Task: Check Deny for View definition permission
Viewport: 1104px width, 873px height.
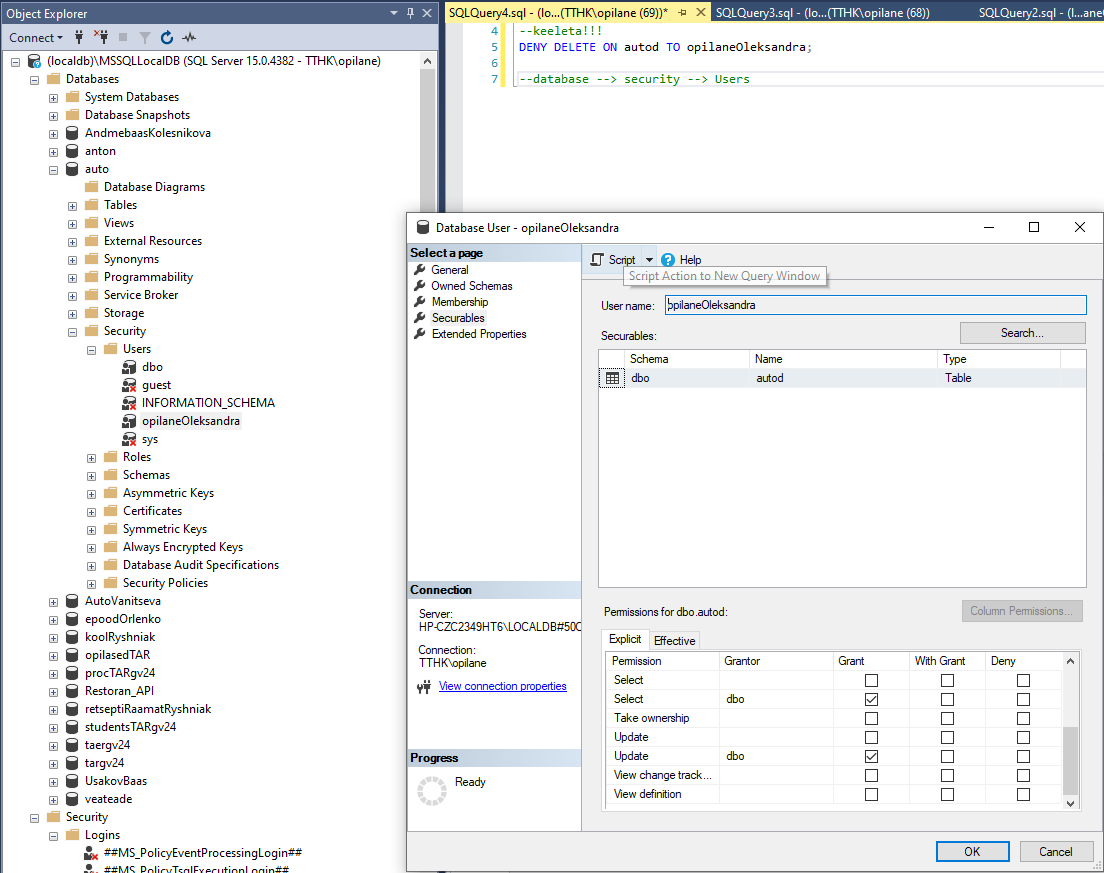Action: click(1023, 794)
